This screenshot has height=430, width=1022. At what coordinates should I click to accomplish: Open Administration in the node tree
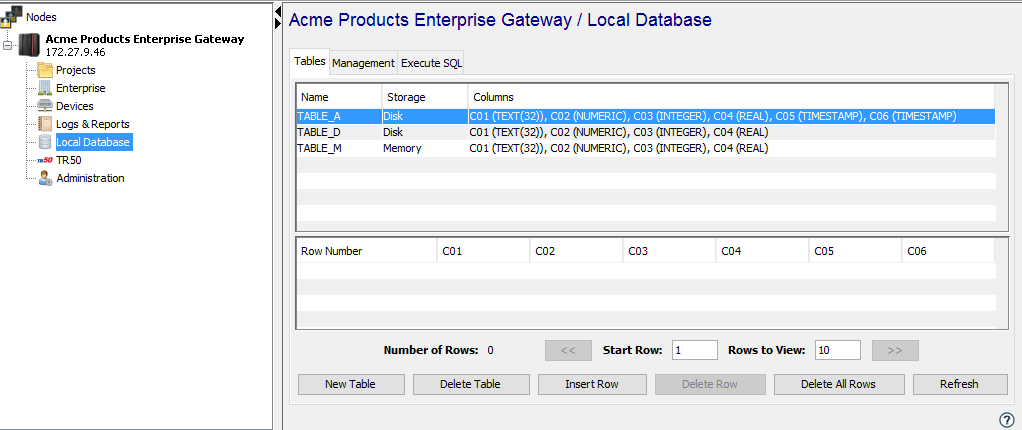click(x=91, y=178)
